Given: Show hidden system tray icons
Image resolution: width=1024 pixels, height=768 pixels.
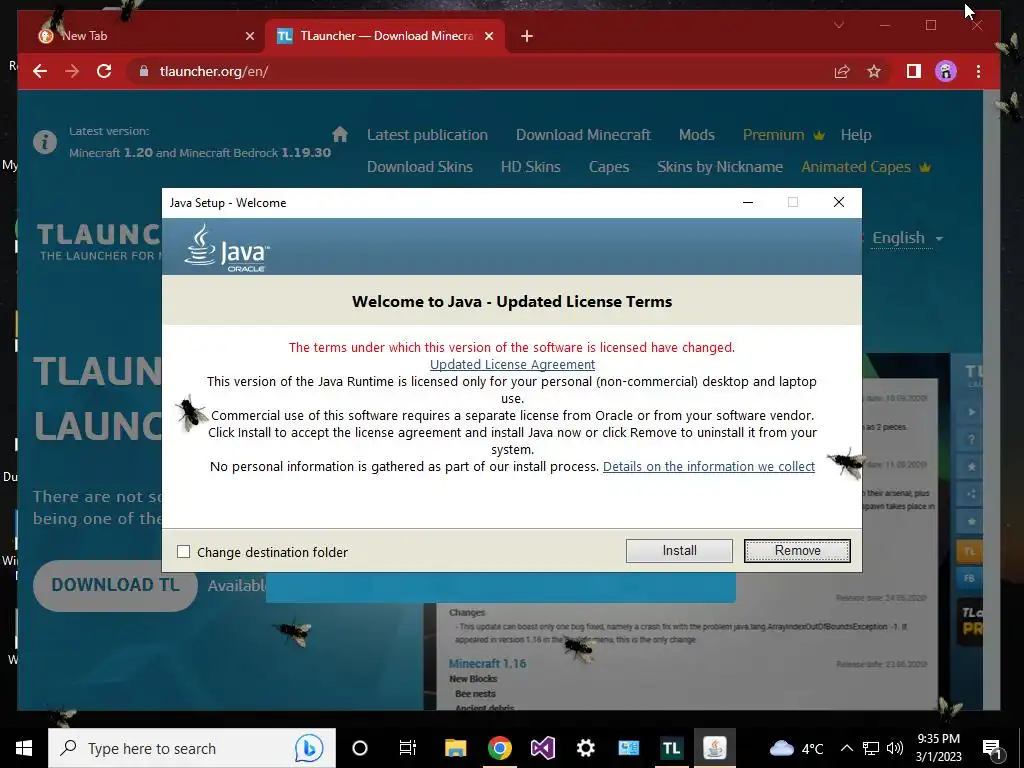Looking at the screenshot, I should tap(846, 748).
